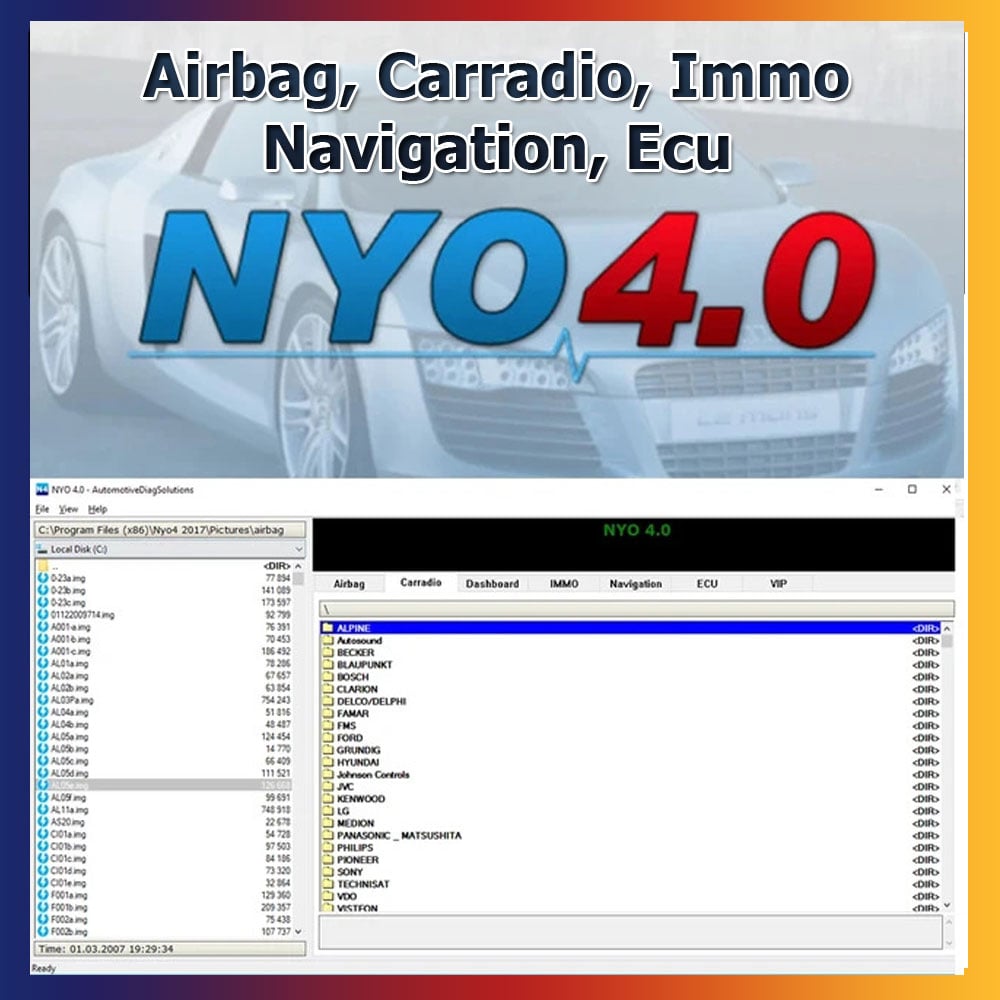Click the folder icon of DELCO/DELPHI

point(328,701)
